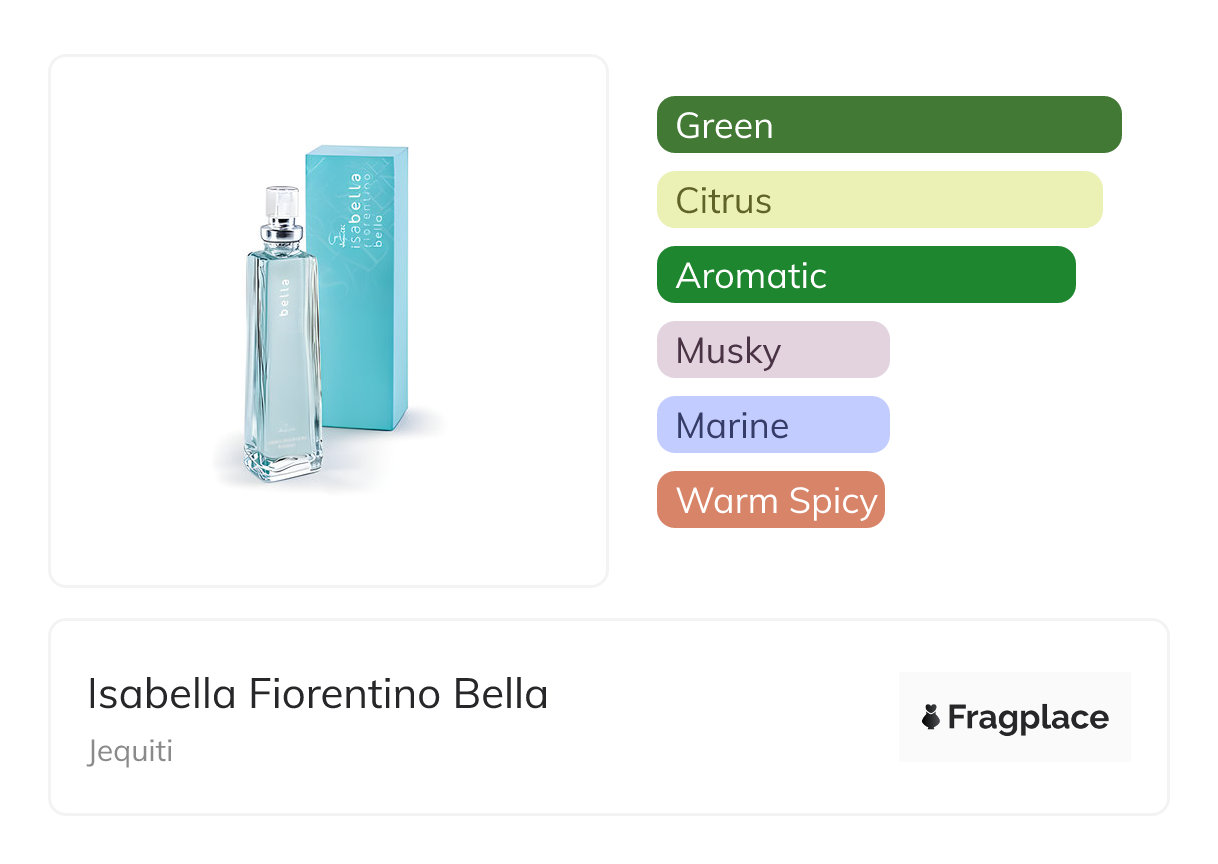
Task: Select the Marine accord bar
Action: click(772, 425)
